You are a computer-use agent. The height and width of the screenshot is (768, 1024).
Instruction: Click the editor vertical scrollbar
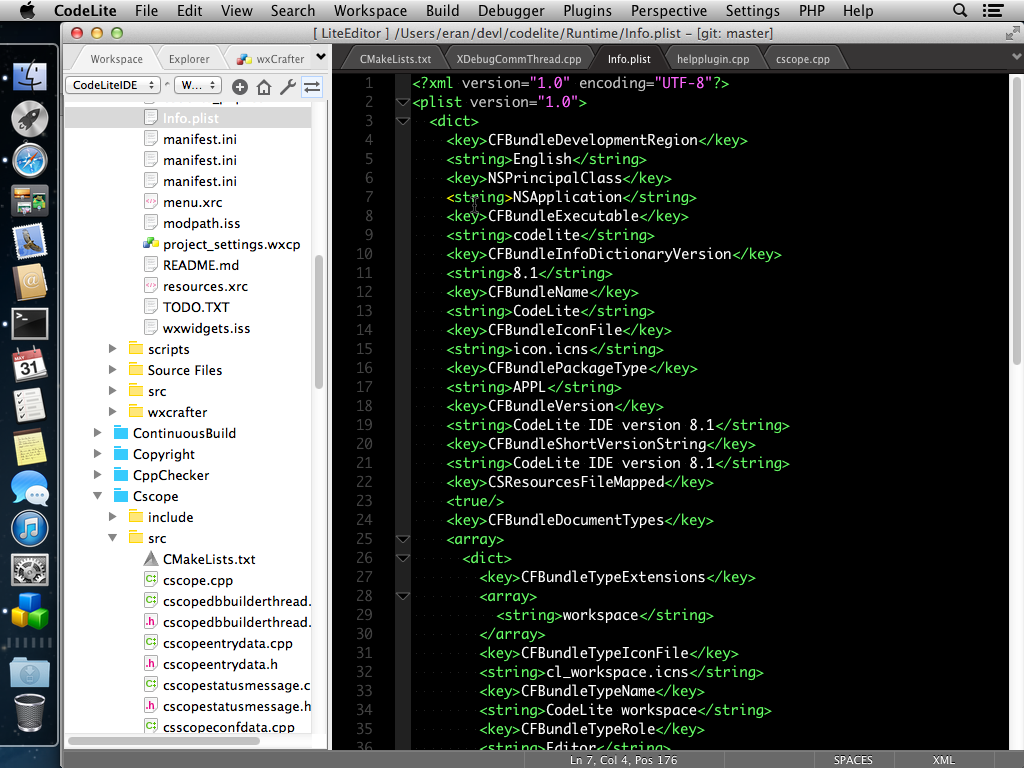tap(1016, 221)
